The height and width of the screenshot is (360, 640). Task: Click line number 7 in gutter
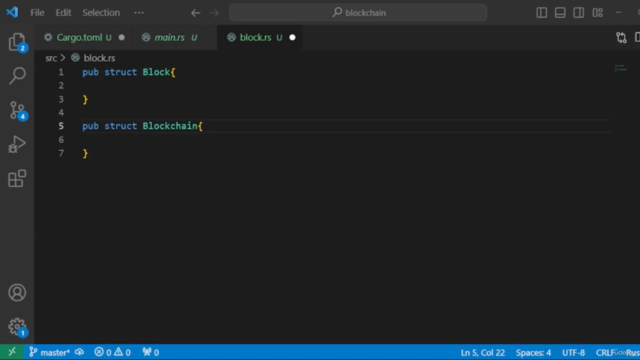(61, 153)
